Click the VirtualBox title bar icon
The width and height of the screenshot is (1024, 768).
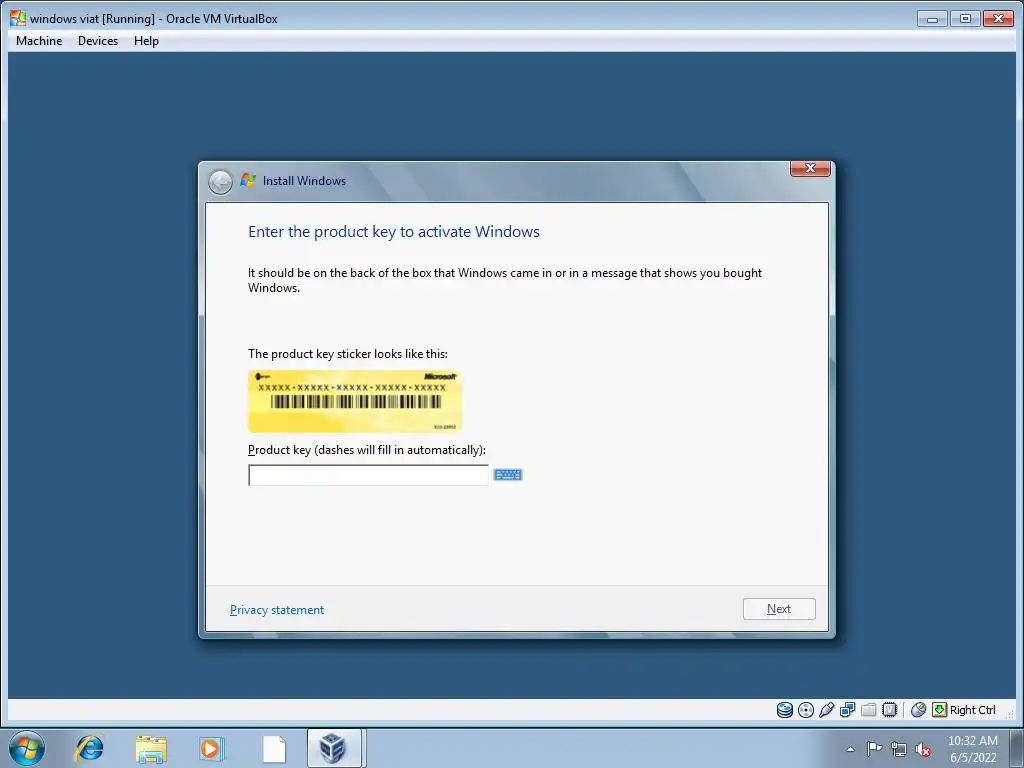point(18,18)
